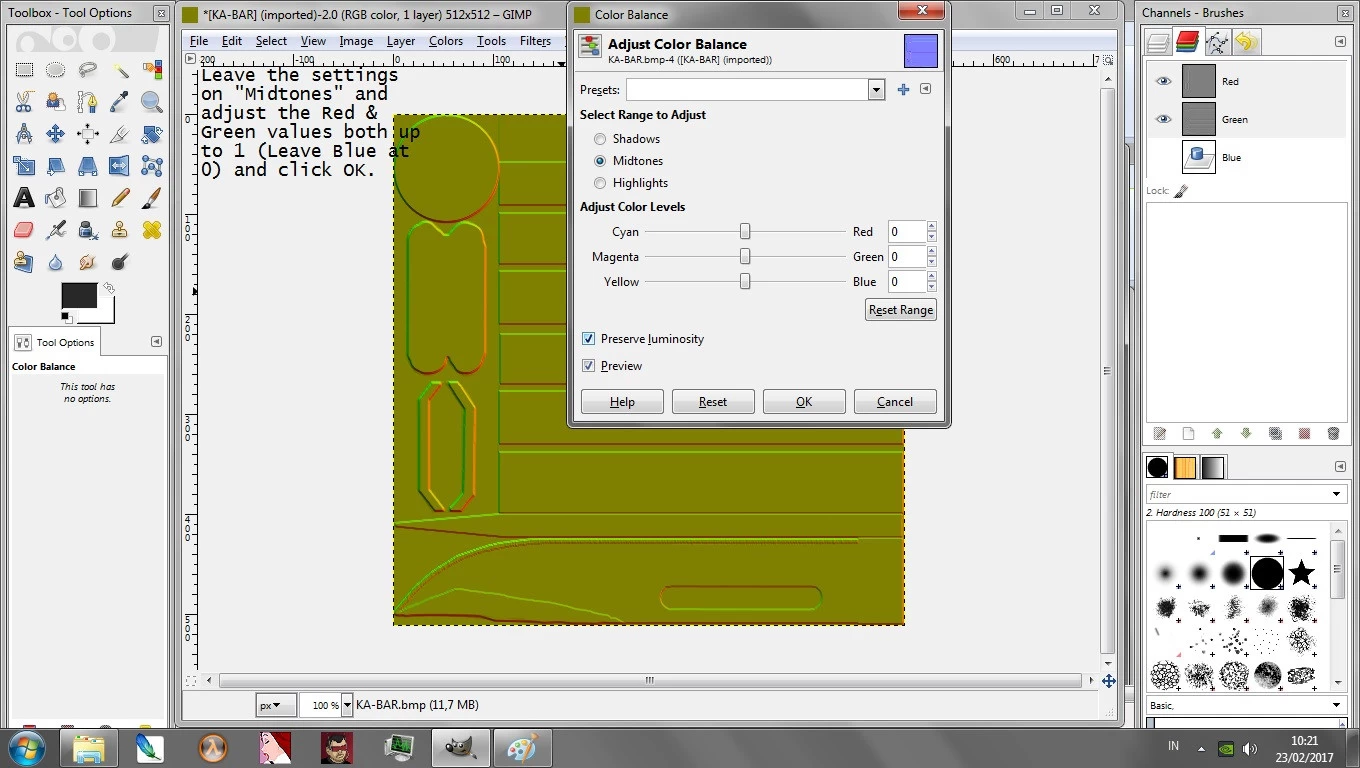Open the Basic brush tag dropdown
This screenshot has height=768, width=1360.
click(1246, 705)
